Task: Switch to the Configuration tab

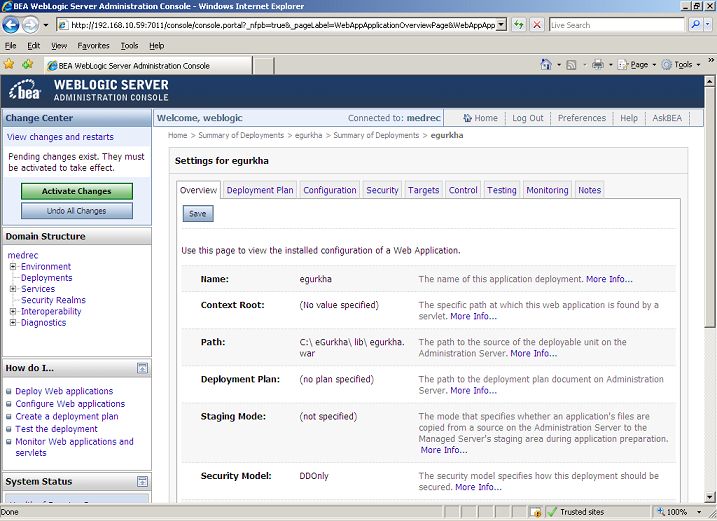Action: (330, 190)
